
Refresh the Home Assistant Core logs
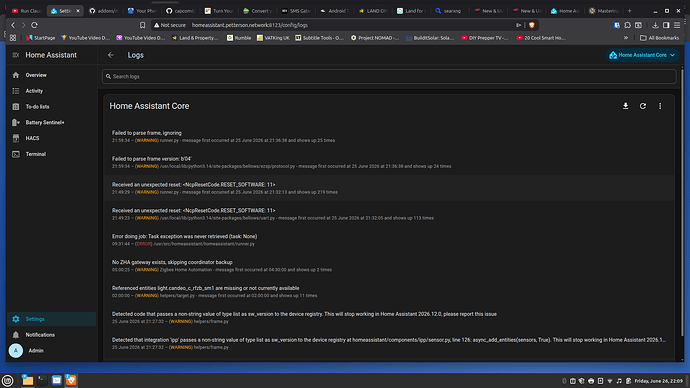(x=643, y=106)
